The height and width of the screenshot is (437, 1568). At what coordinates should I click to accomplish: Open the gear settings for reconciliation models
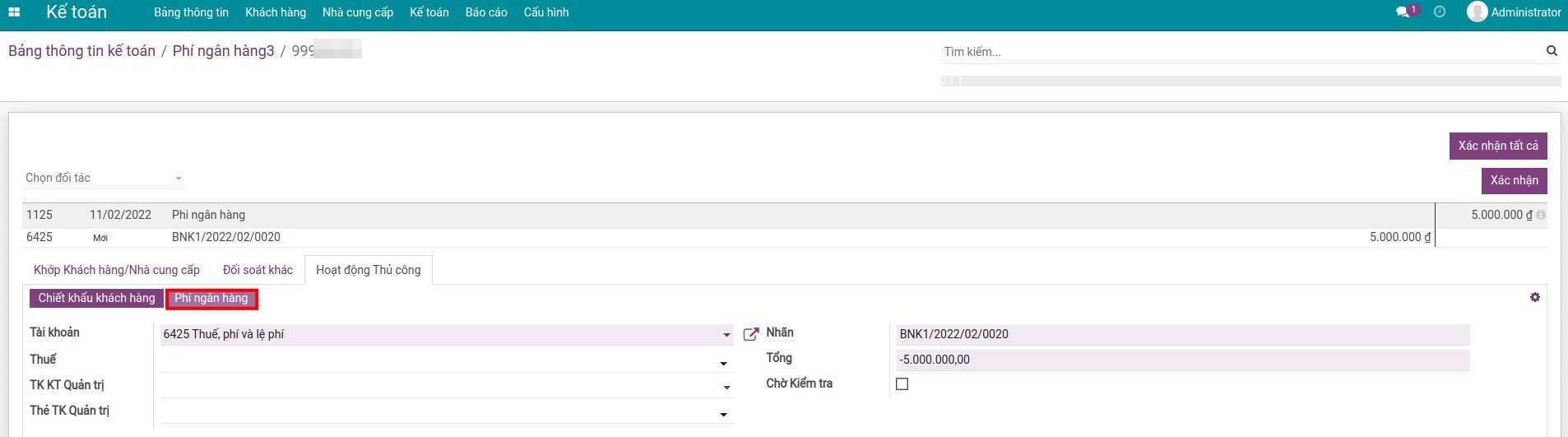pos(1534,297)
